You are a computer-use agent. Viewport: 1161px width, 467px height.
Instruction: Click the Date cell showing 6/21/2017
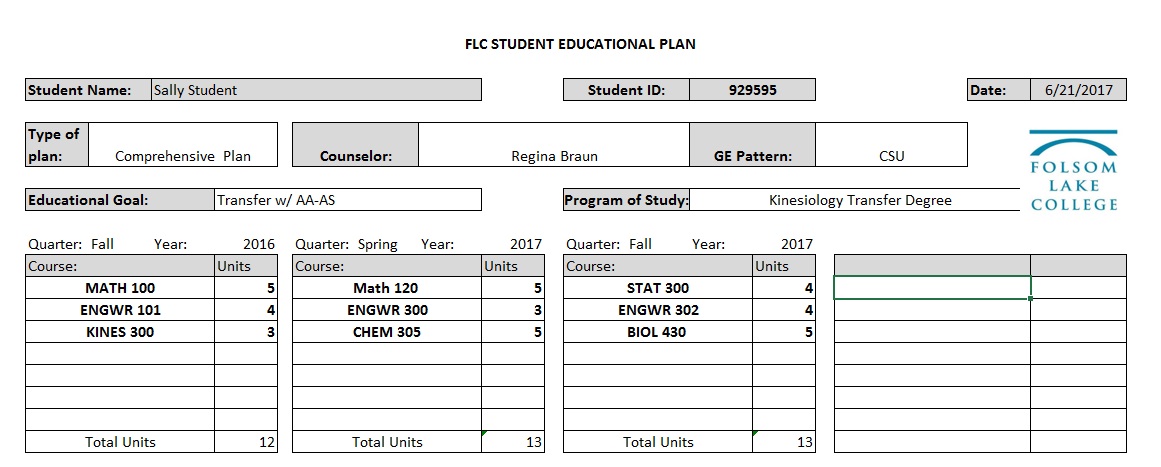click(1078, 90)
